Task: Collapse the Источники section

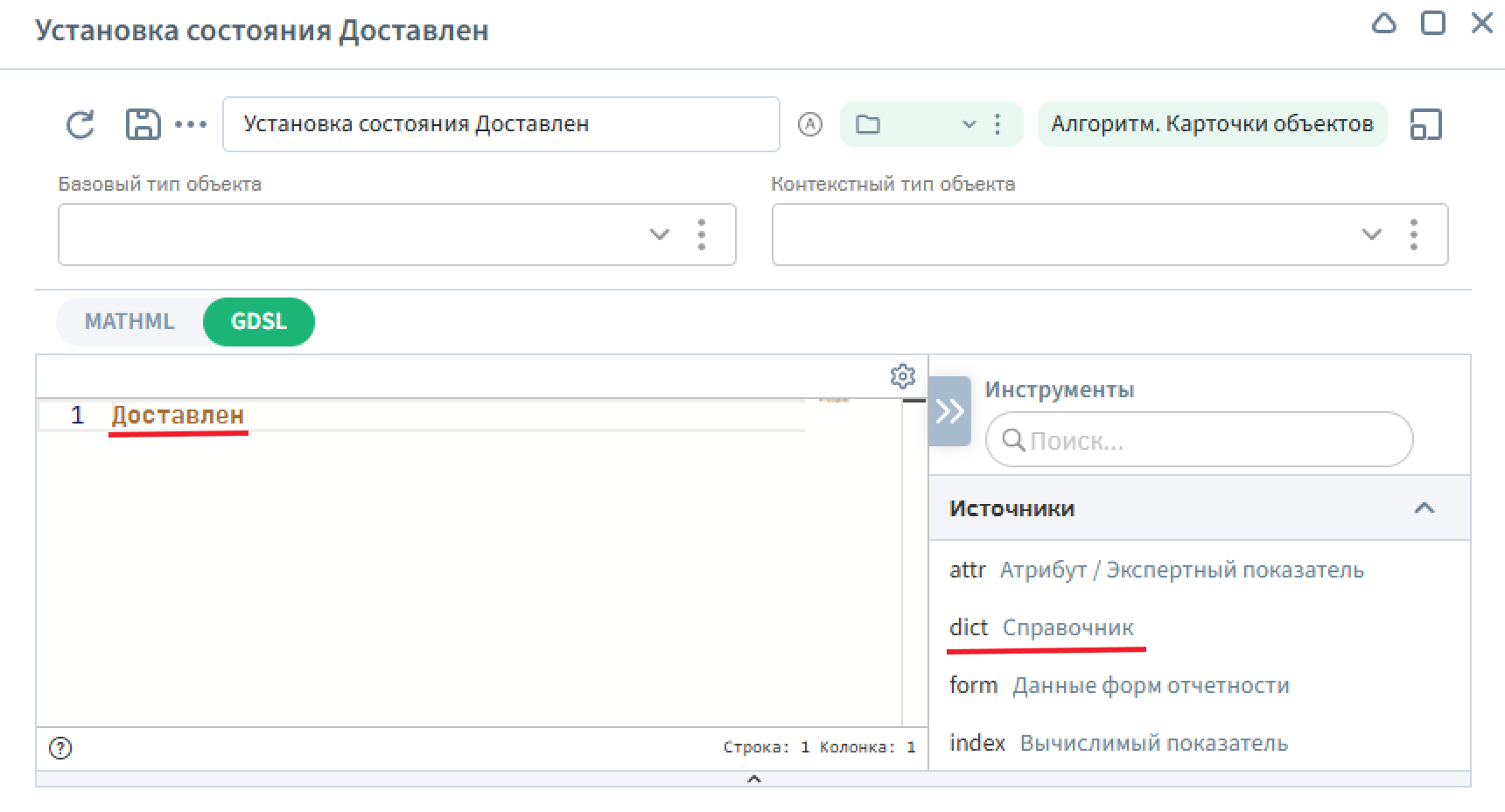Action: point(1424,508)
